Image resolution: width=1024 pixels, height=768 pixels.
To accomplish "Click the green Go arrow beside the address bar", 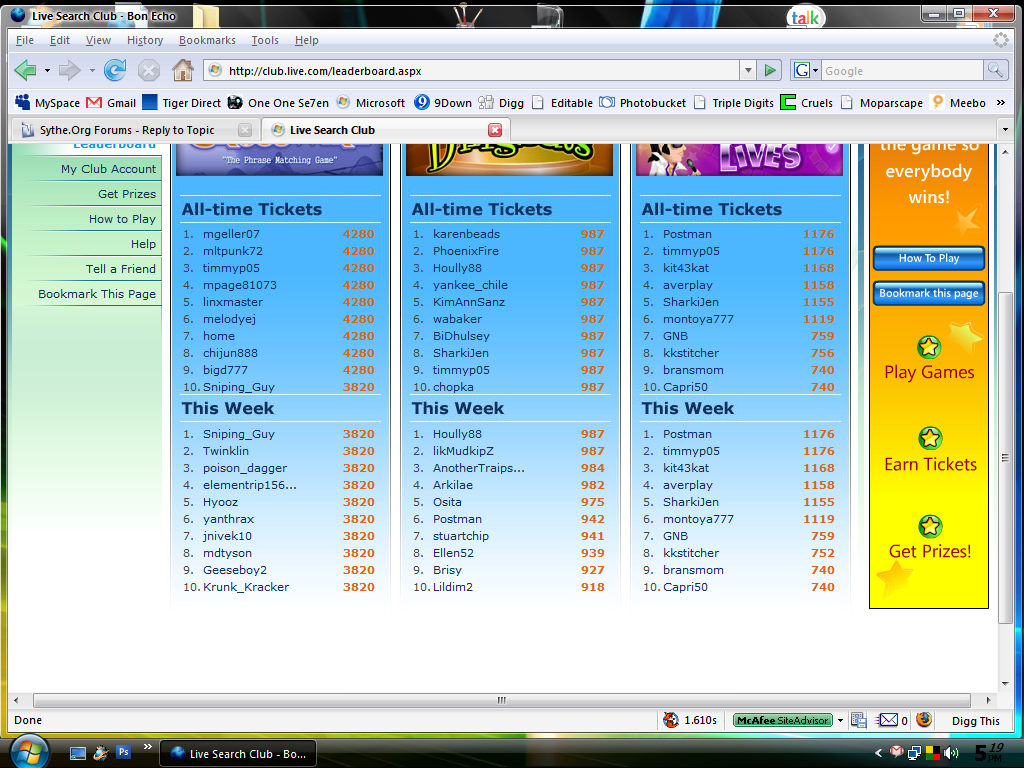I will (x=770, y=70).
